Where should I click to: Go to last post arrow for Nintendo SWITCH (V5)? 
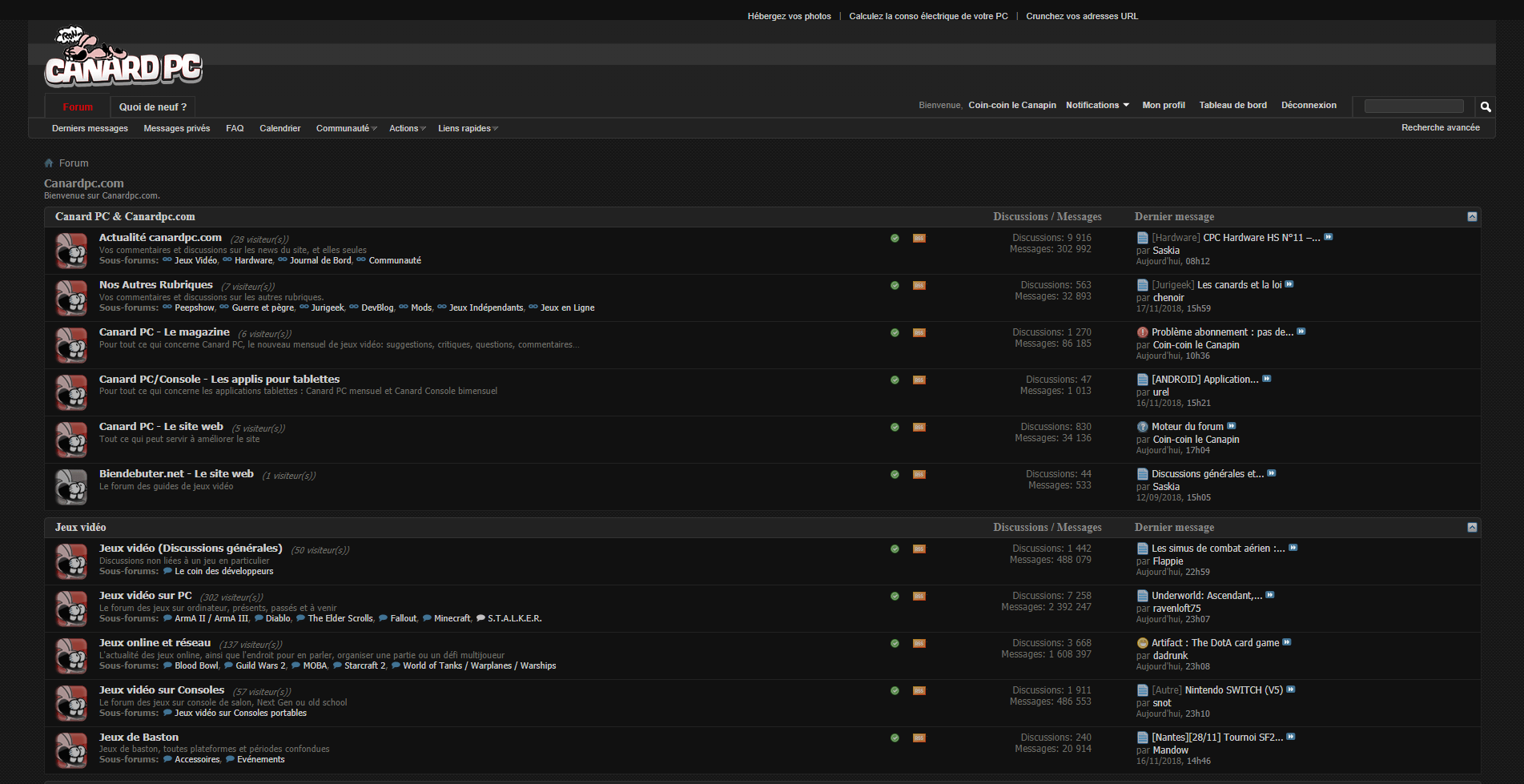click(1291, 690)
